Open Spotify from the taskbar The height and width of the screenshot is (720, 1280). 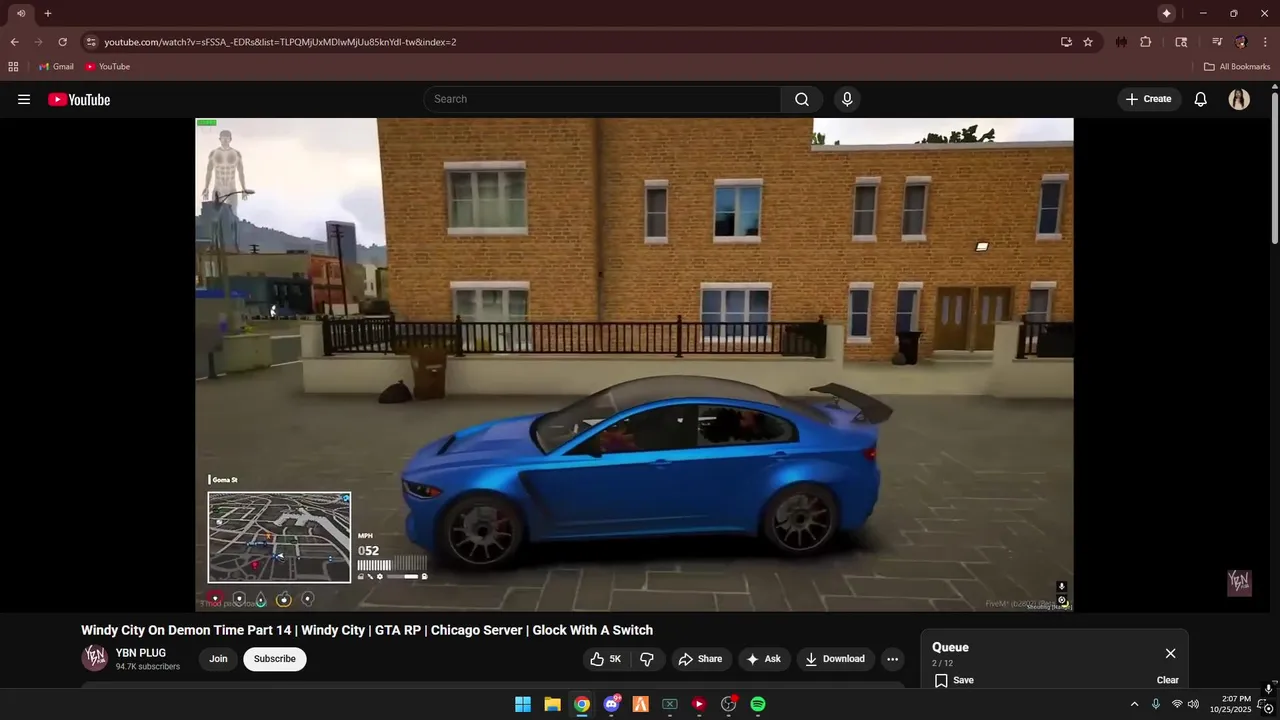(758, 704)
